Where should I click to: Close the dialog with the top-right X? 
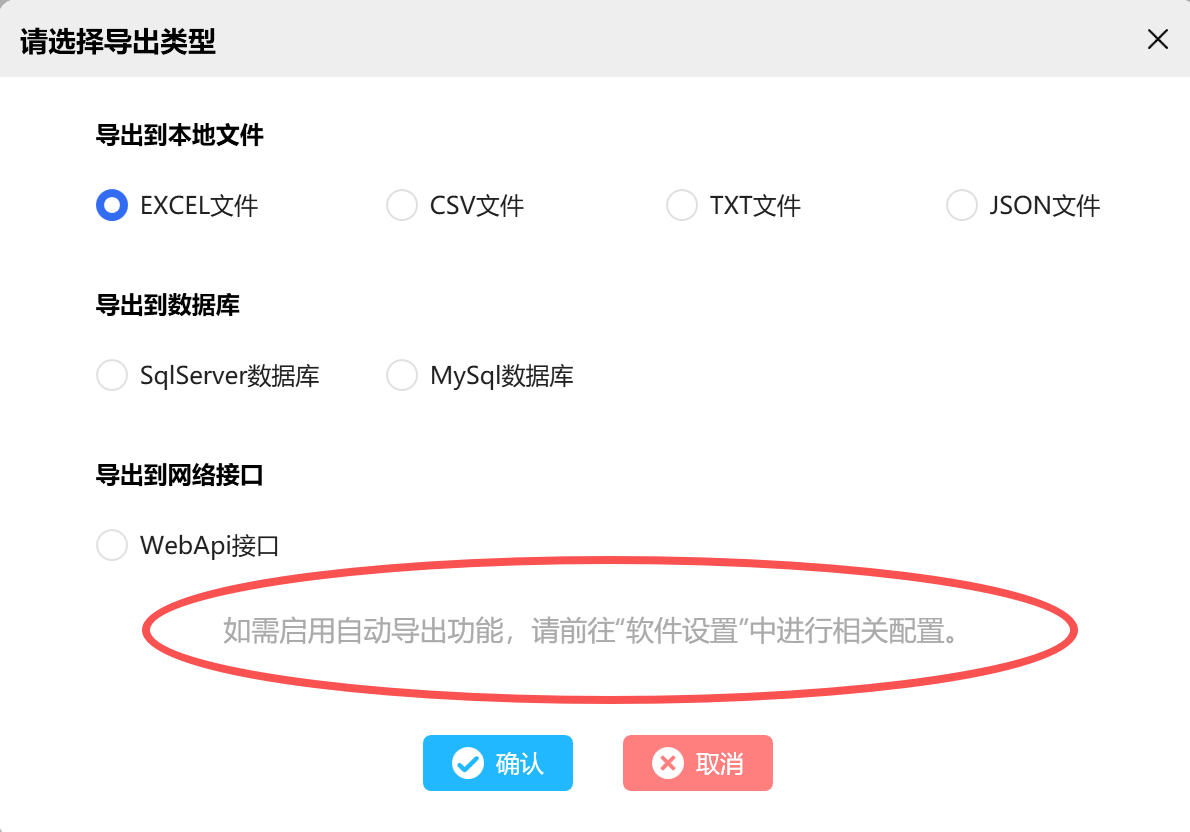click(1157, 39)
